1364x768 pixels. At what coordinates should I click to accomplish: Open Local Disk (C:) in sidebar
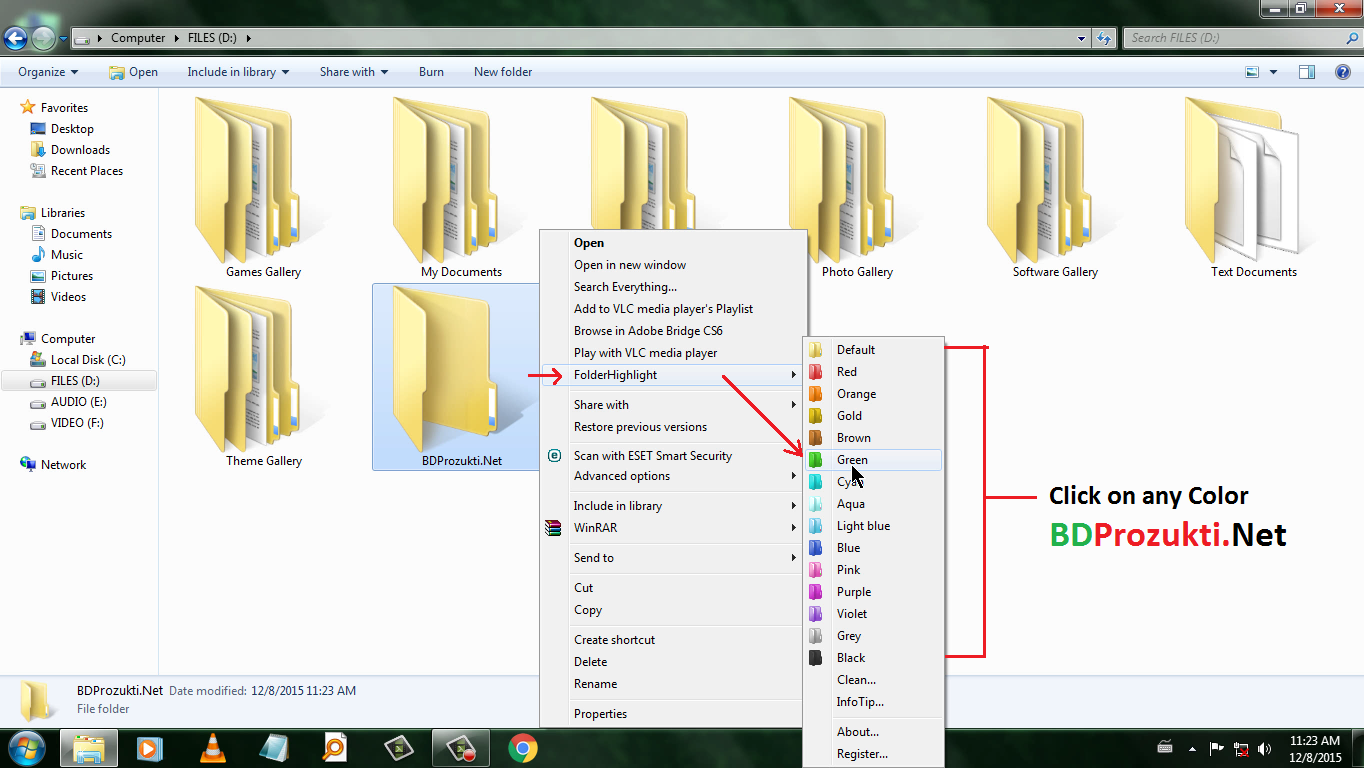tap(88, 360)
